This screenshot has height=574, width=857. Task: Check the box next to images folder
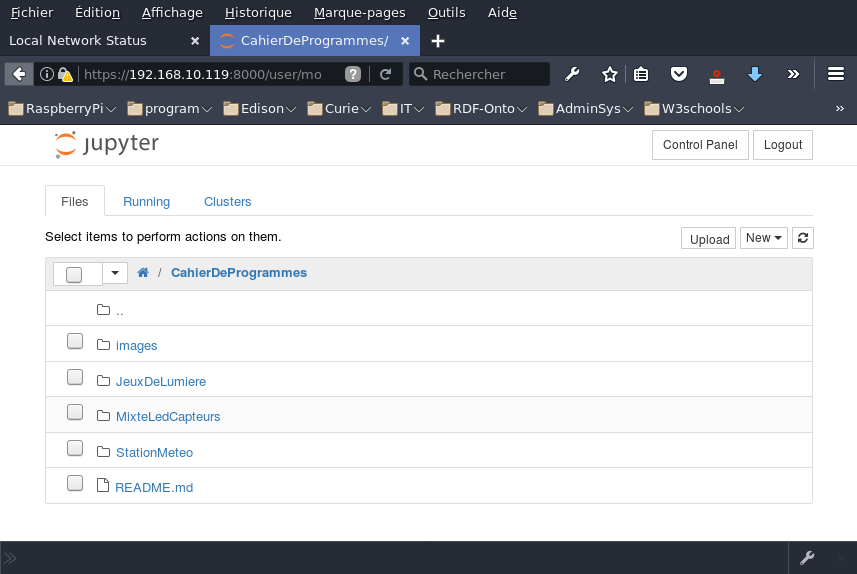pyautogui.click(x=75, y=342)
